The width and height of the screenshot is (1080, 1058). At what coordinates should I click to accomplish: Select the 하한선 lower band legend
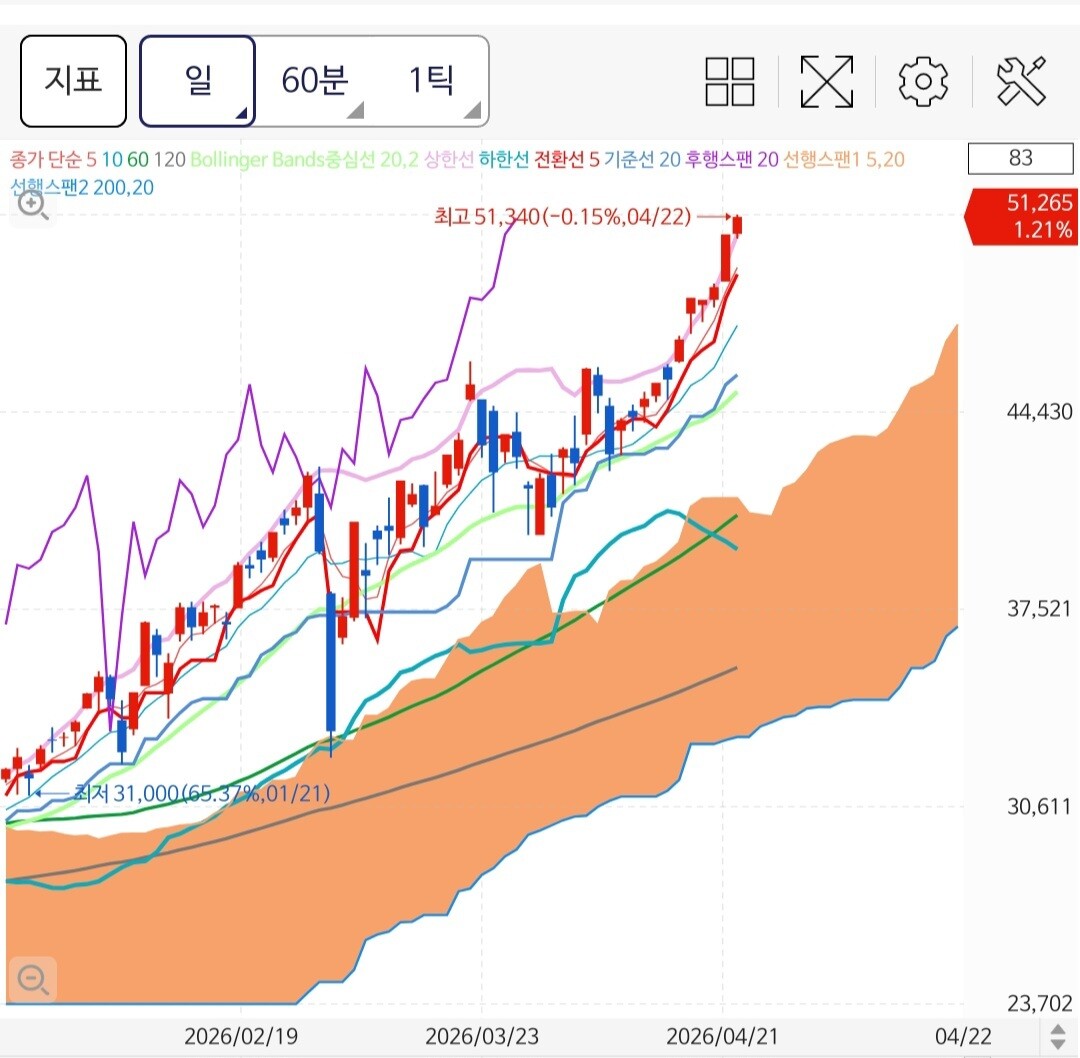coord(504,160)
